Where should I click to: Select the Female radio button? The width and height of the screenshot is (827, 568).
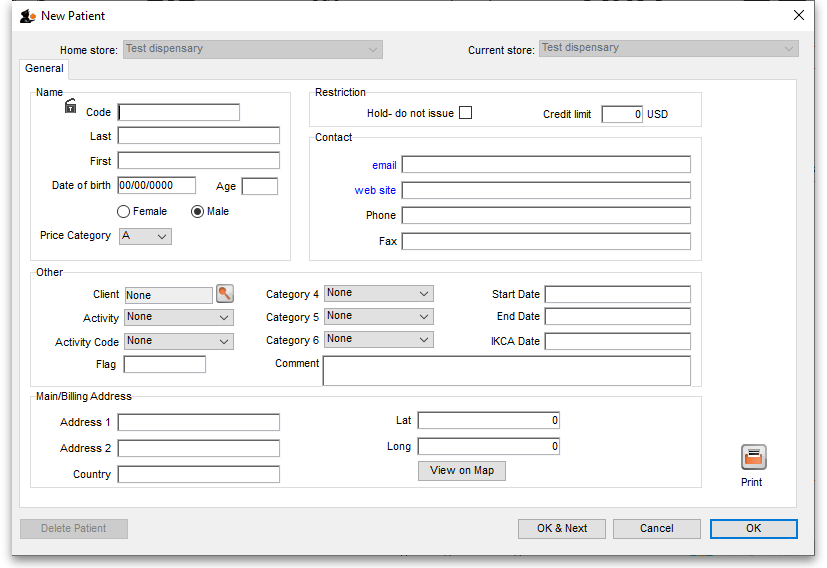124,212
